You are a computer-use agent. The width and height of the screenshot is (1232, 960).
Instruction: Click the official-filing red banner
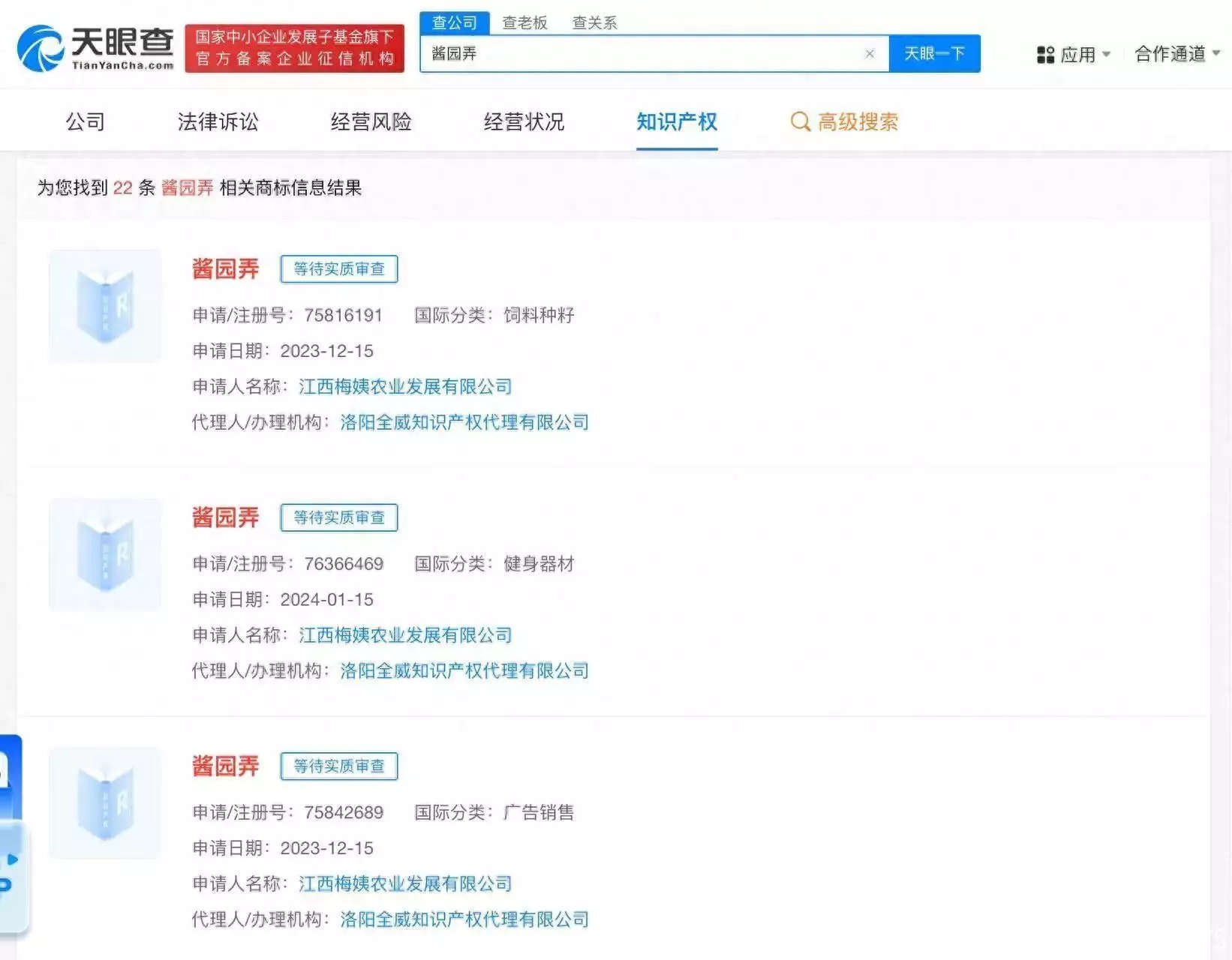click(x=294, y=48)
